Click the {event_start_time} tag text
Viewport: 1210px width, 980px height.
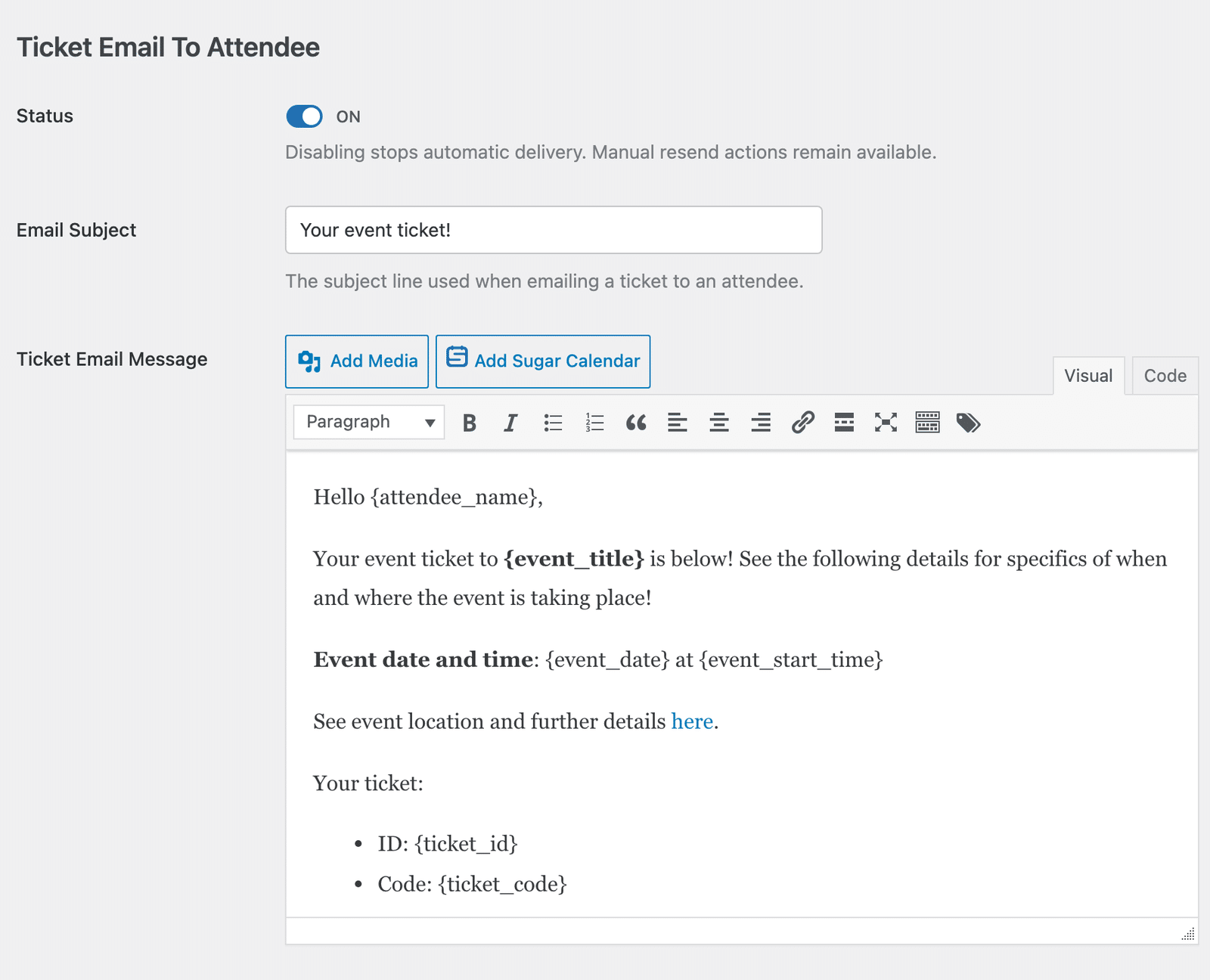coord(791,660)
